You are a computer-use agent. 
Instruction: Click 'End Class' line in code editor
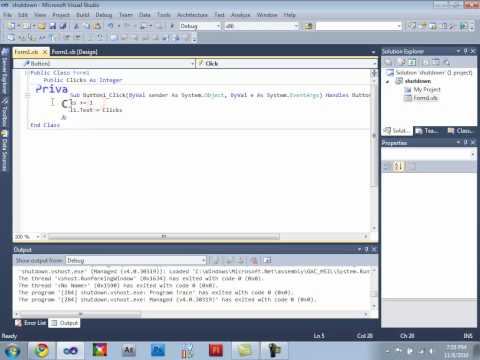(45, 125)
